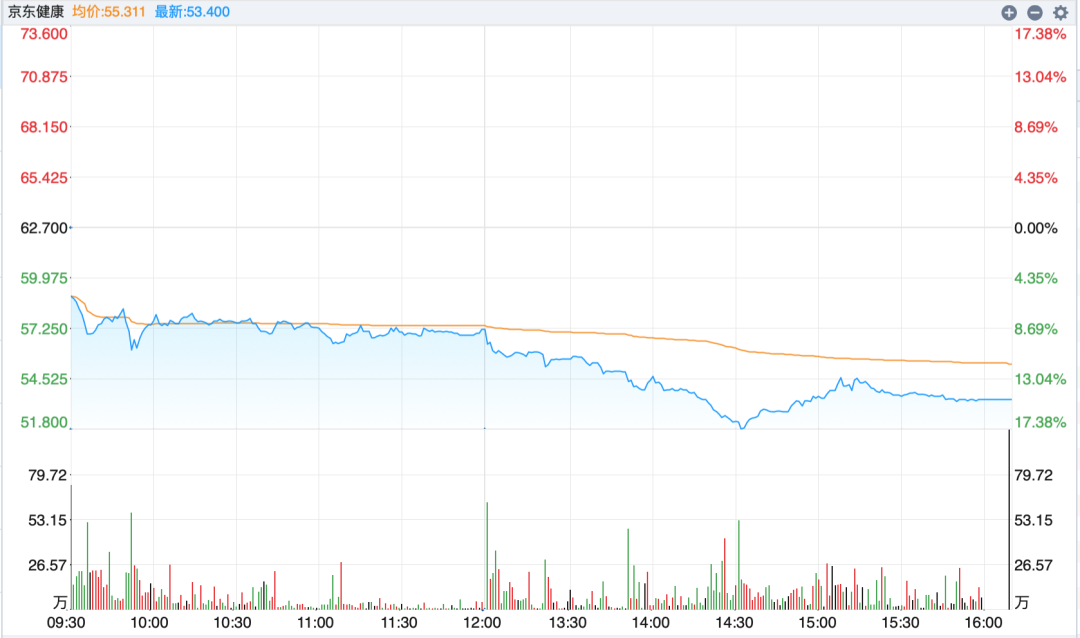
Task: Click the left 53.15 volume label
Action: point(48,520)
